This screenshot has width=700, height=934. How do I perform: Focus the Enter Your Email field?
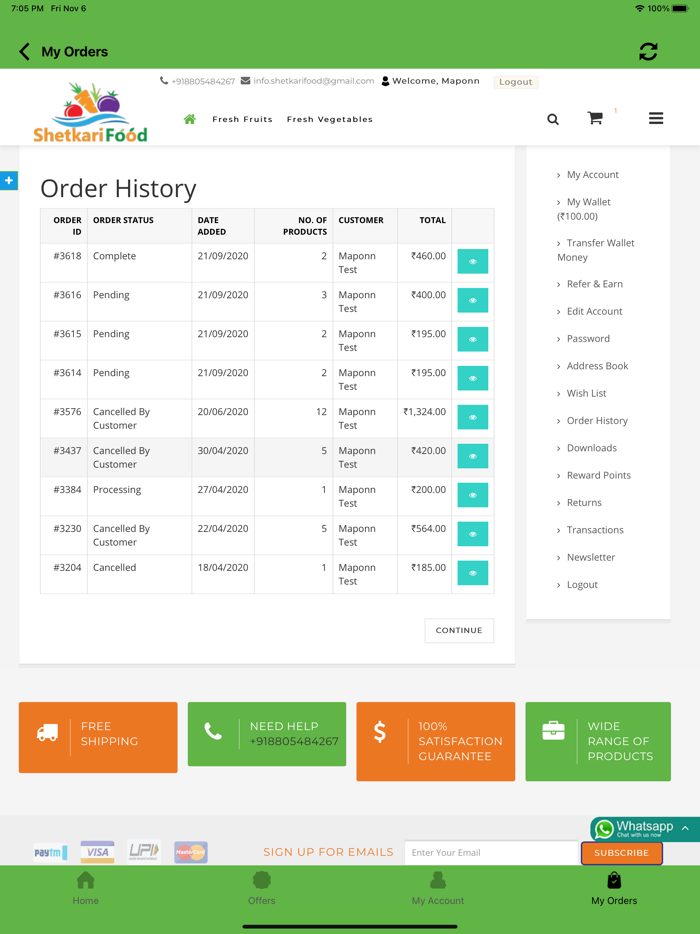(x=491, y=853)
